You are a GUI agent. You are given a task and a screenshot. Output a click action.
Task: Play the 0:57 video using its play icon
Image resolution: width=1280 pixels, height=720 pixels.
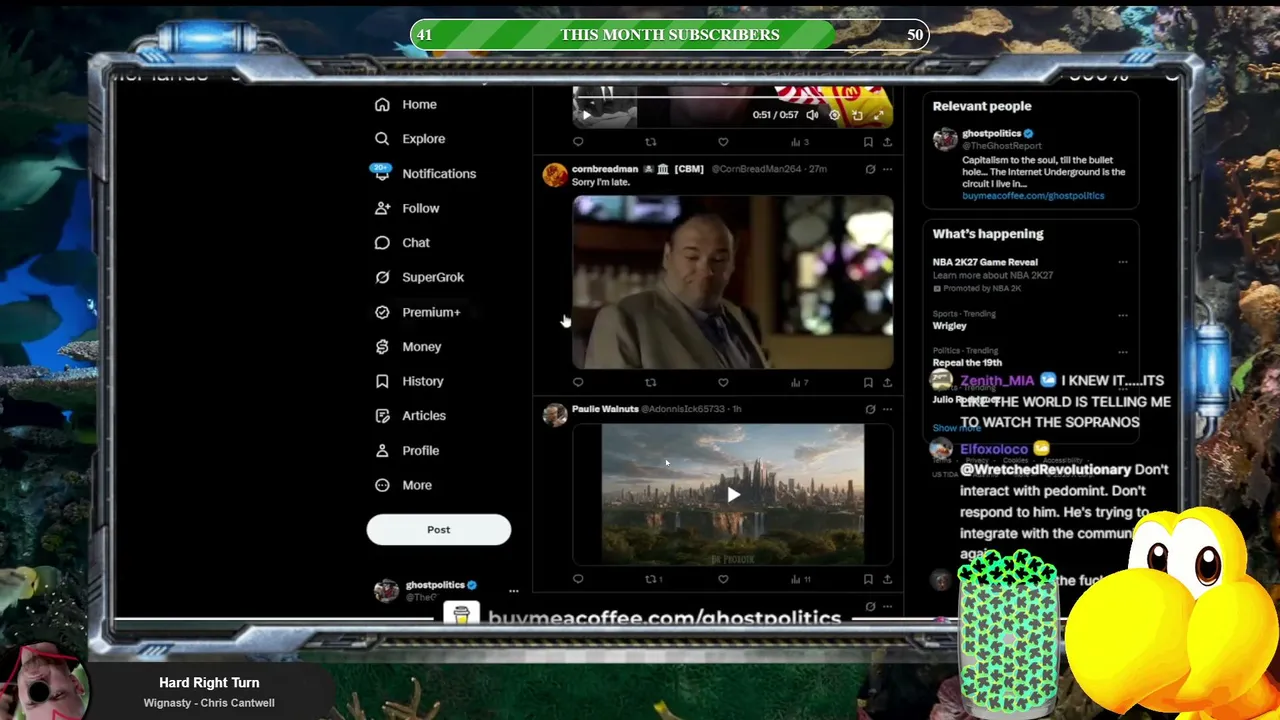tap(587, 115)
